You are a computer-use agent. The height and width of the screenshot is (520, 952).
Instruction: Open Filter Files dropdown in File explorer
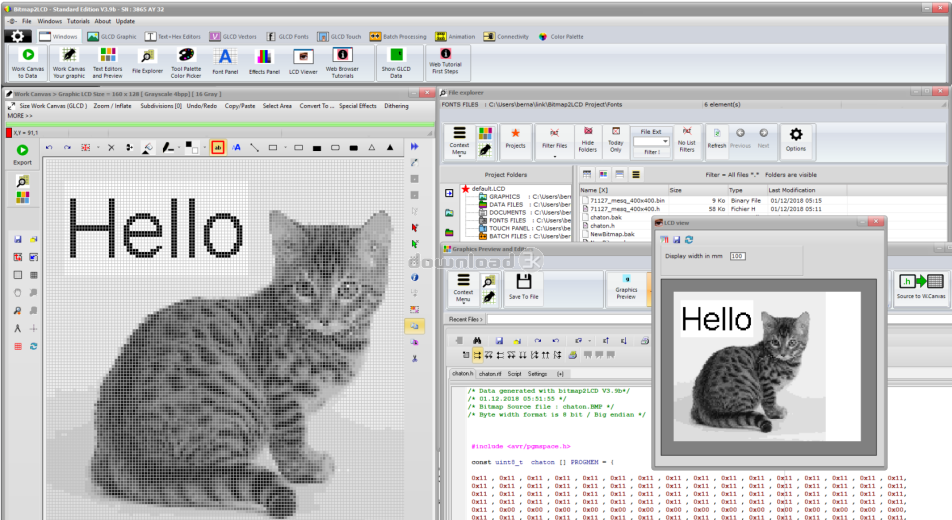click(554, 157)
